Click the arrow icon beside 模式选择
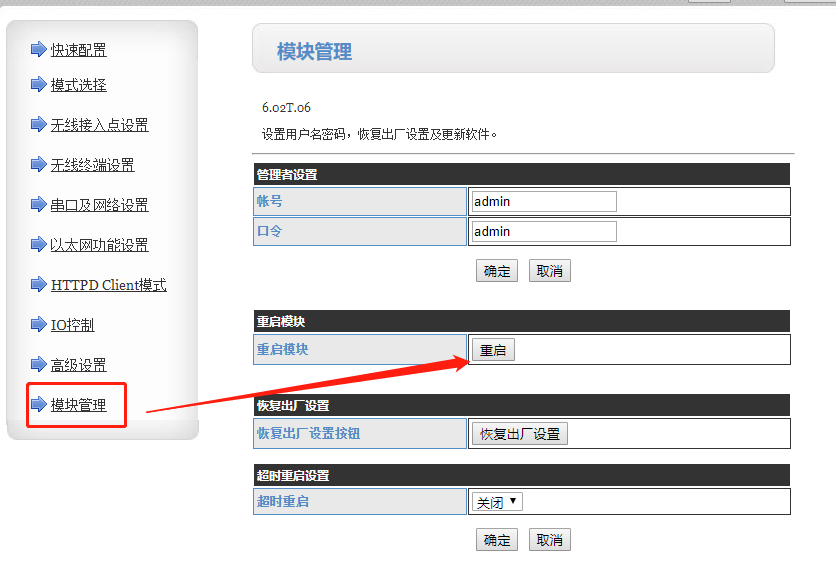836x565 pixels. tap(39, 85)
